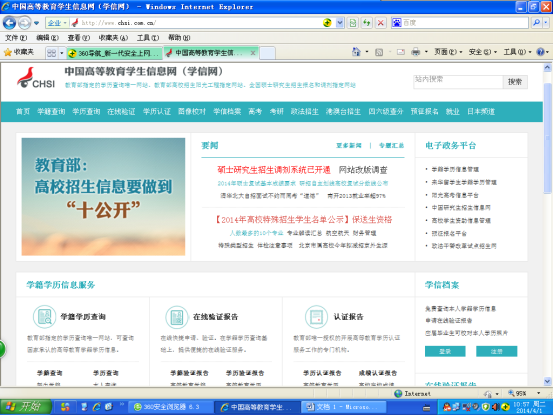Click the 学籍学历查询 round icon
Viewport: 553px width, 415px height.
(x=44, y=317)
